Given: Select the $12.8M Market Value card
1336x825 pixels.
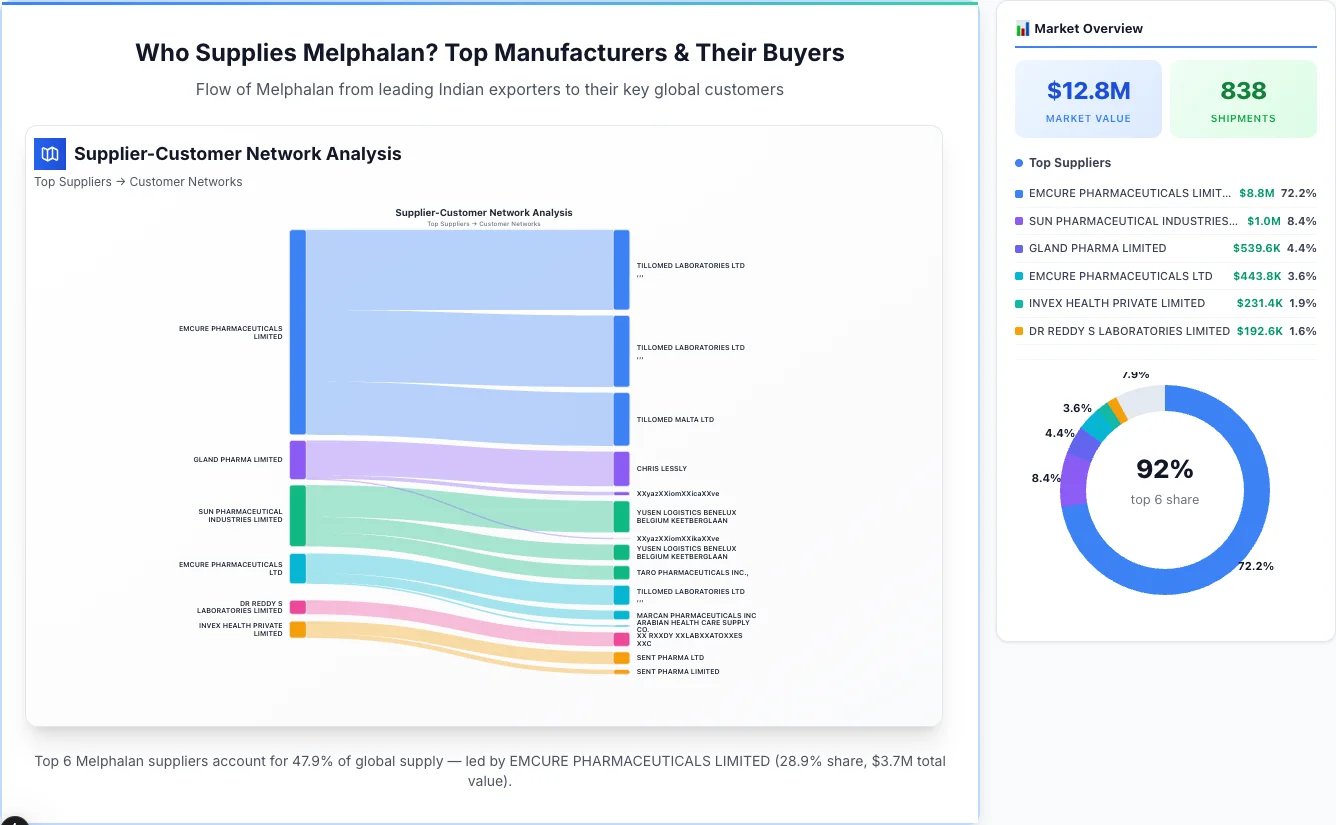Looking at the screenshot, I should 1088,98.
